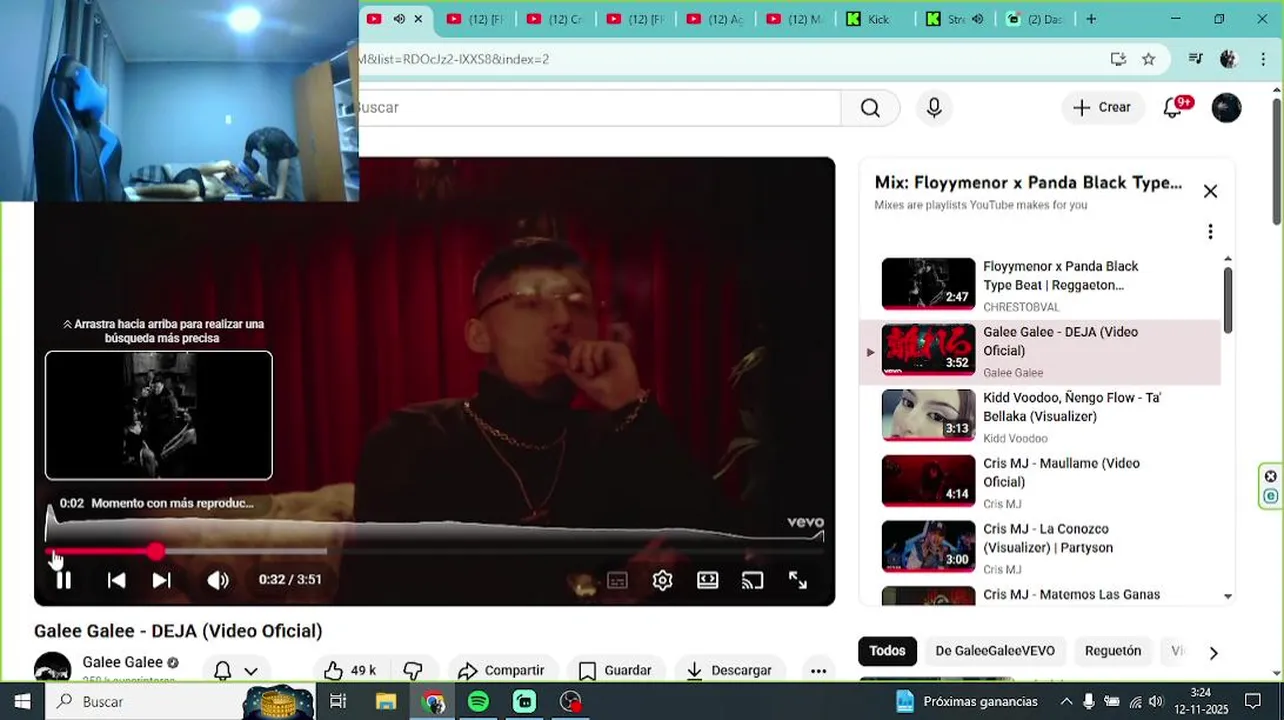Open the account avatar menu
The width and height of the screenshot is (1284, 720).
[1226, 108]
